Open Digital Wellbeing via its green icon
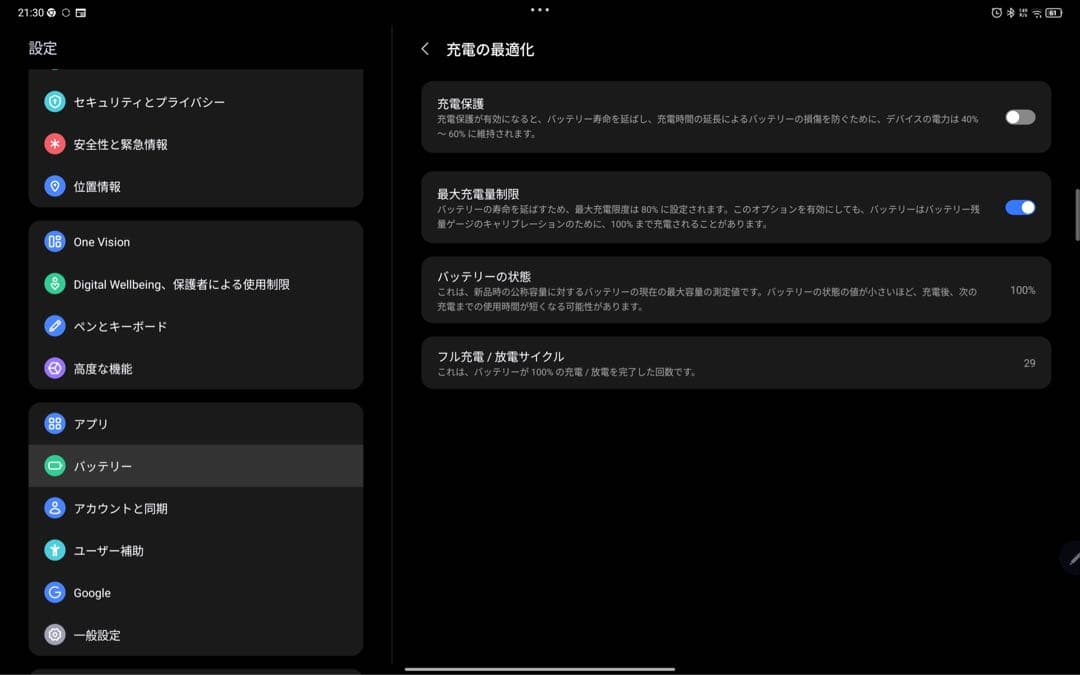 click(x=57, y=284)
